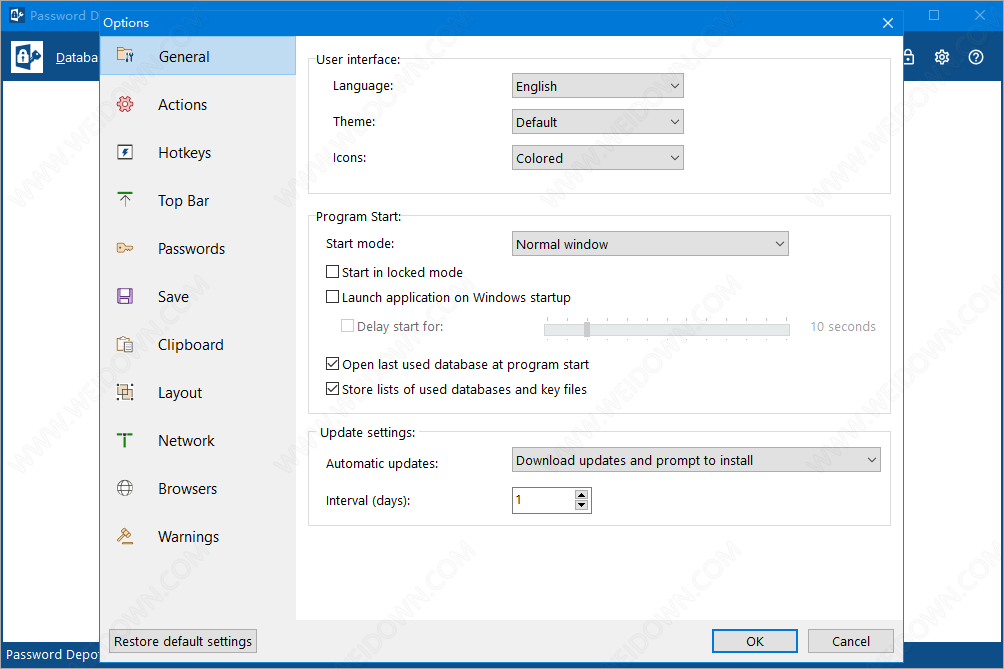Toggle Delay start for checkbox
The width and height of the screenshot is (1004, 669).
[347, 326]
